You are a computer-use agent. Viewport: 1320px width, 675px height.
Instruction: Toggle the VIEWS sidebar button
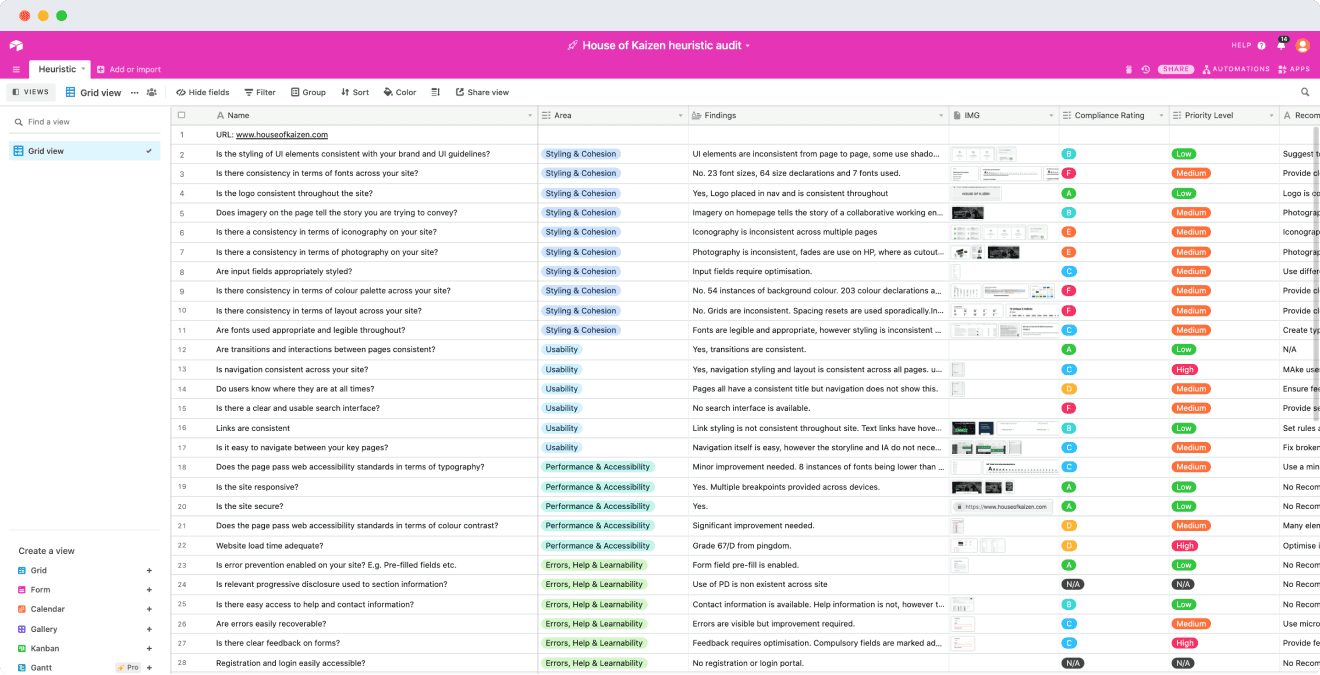click(x=30, y=92)
